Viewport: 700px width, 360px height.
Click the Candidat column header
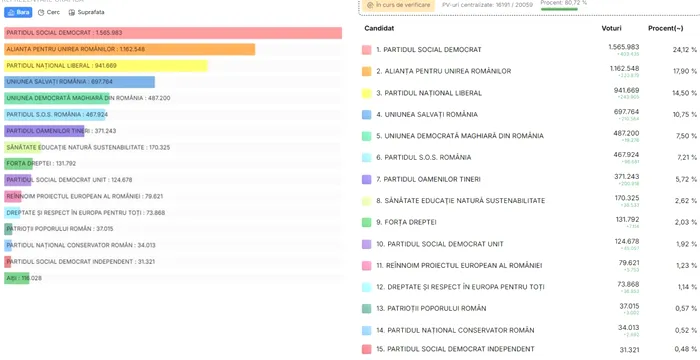(x=379, y=28)
